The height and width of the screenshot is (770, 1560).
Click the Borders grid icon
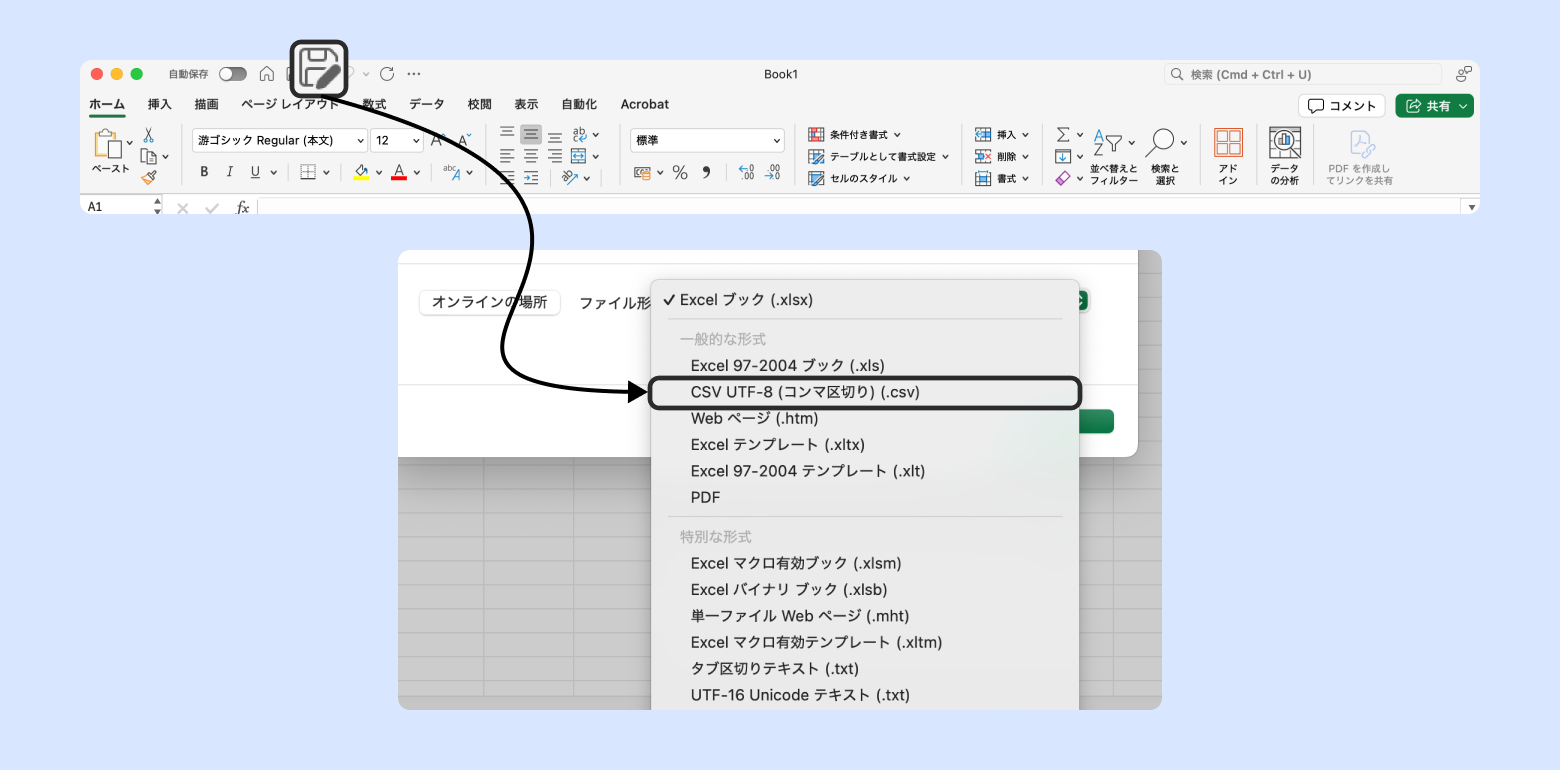pyautogui.click(x=308, y=172)
